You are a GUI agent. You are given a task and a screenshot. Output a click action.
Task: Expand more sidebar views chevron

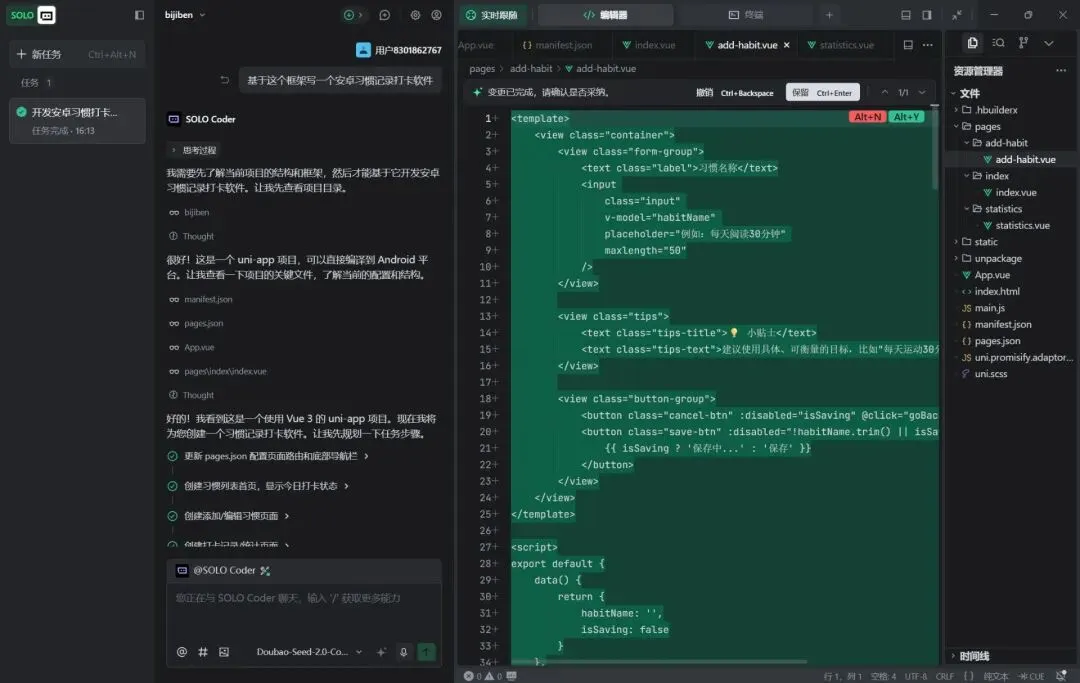click(1048, 43)
